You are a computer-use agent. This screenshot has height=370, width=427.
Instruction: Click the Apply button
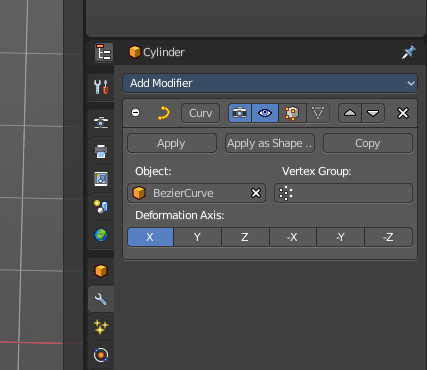click(172, 143)
